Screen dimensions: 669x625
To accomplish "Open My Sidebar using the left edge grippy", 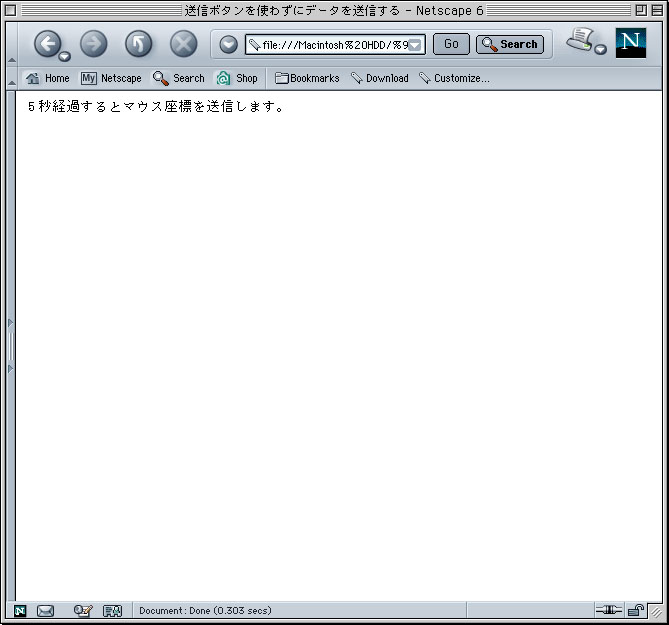I will (x=11, y=346).
